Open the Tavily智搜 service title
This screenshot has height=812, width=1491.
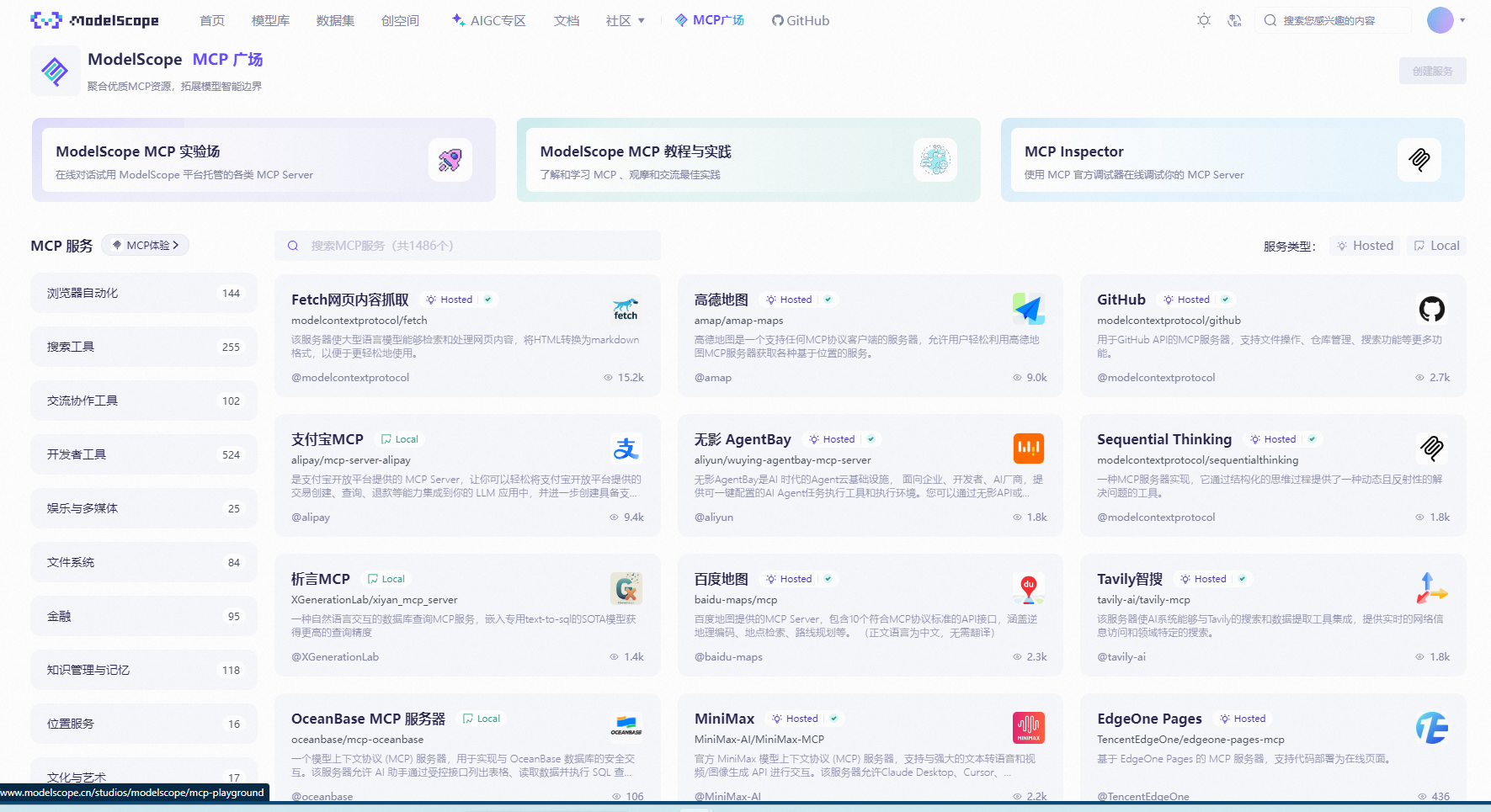(x=1130, y=579)
